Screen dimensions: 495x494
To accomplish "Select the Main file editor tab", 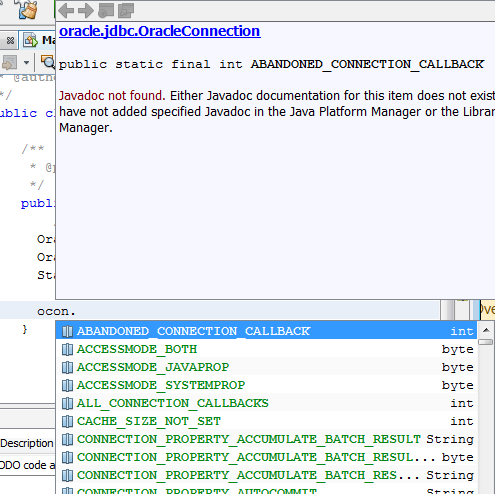I will coord(38,40).
